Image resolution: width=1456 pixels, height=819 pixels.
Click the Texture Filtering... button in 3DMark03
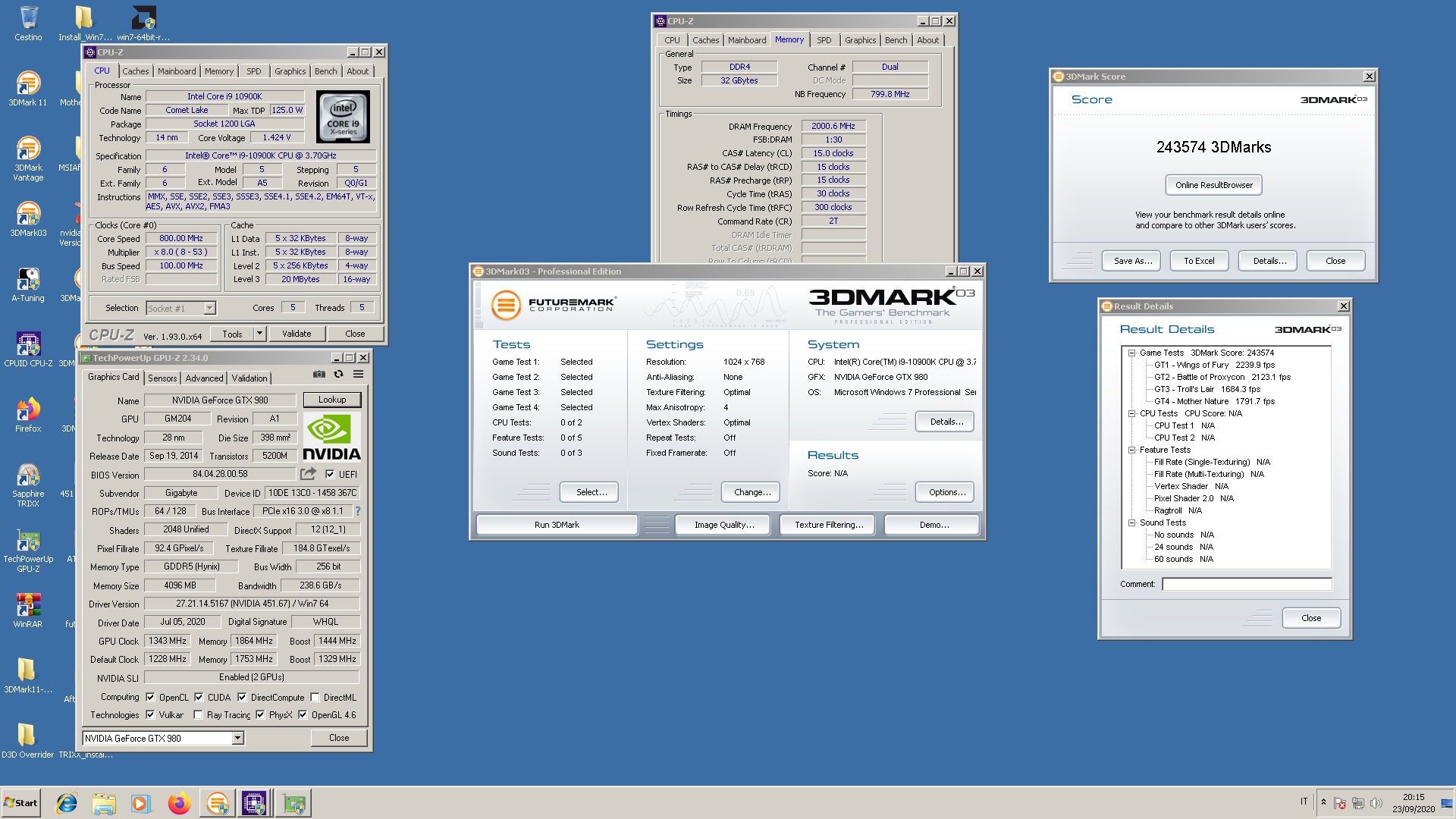[x=829, y=525]
